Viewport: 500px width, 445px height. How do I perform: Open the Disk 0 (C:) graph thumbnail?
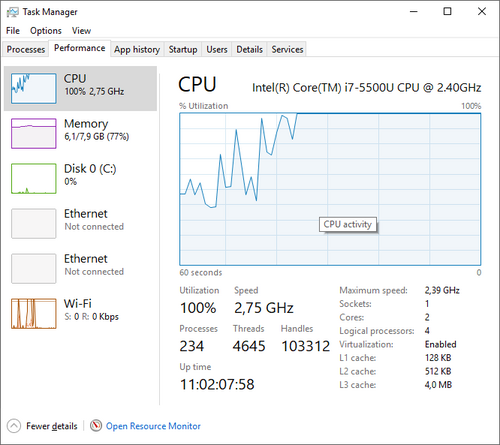(x=34, y=178)
